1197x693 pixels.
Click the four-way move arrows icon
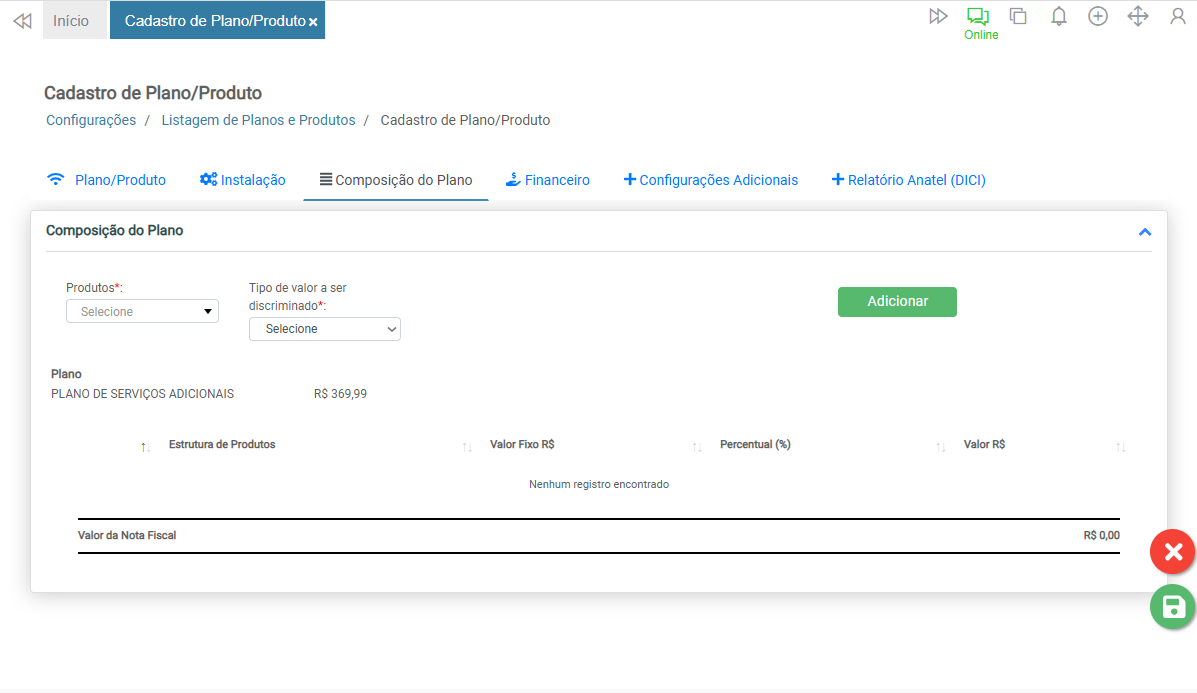click(x=1138, y=16)
